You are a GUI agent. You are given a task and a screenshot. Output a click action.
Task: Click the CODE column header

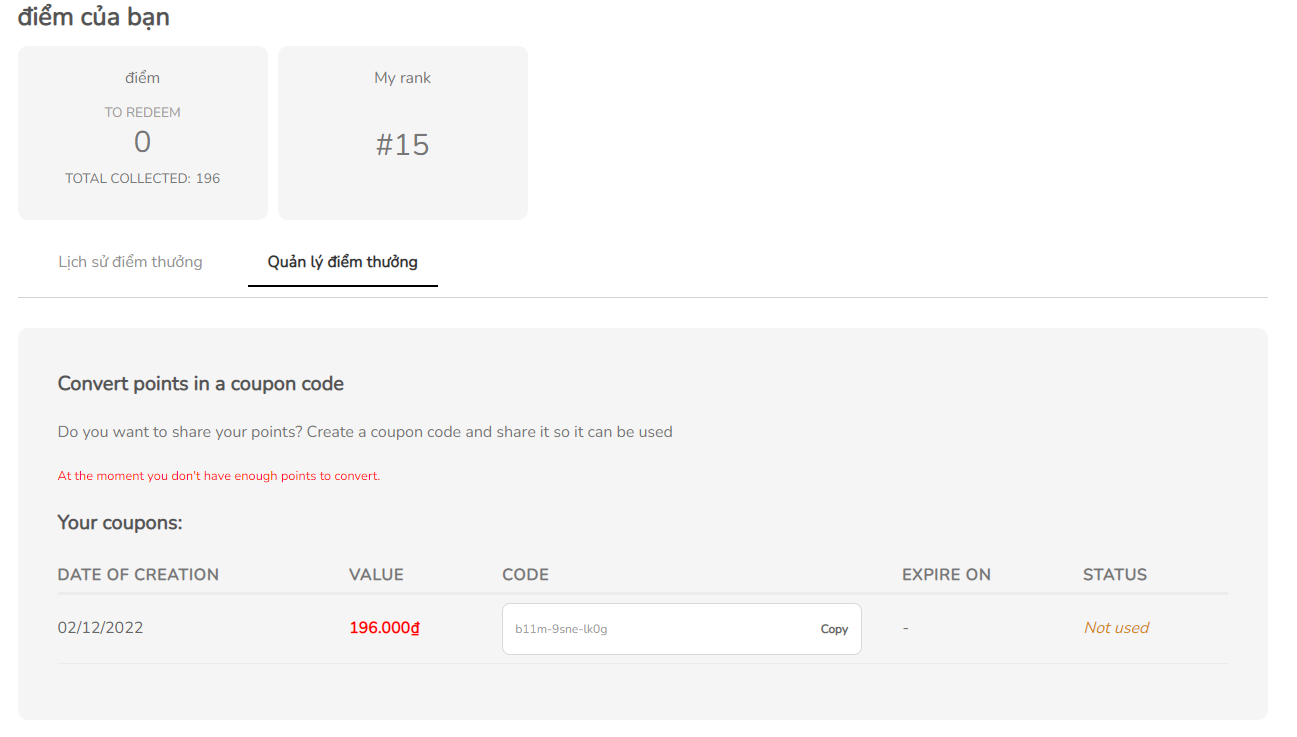tap(525, 575)
